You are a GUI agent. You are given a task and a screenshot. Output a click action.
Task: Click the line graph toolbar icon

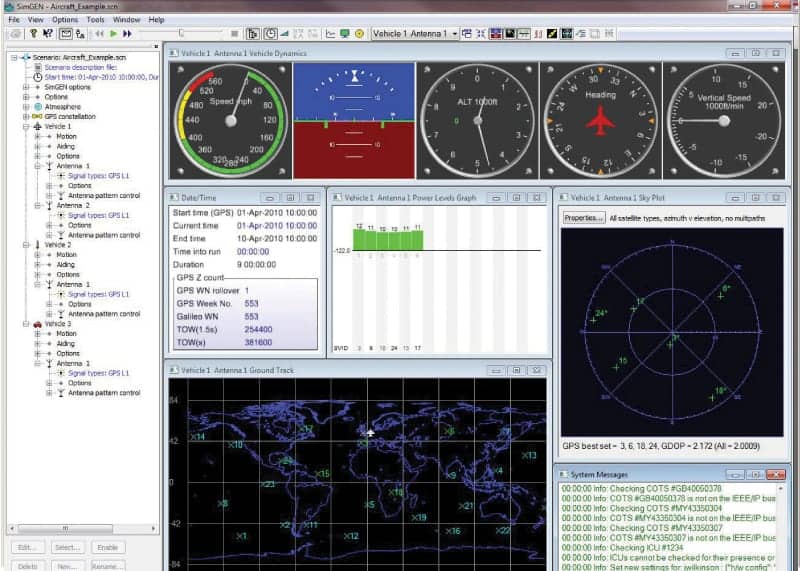click(331, 34)
